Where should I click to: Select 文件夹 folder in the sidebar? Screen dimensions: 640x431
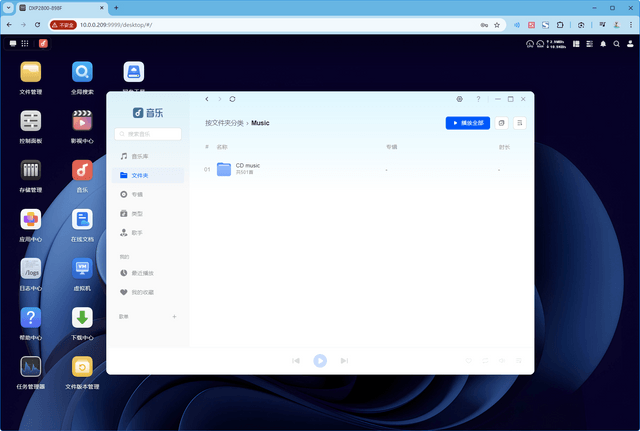[x=148, y=176]
